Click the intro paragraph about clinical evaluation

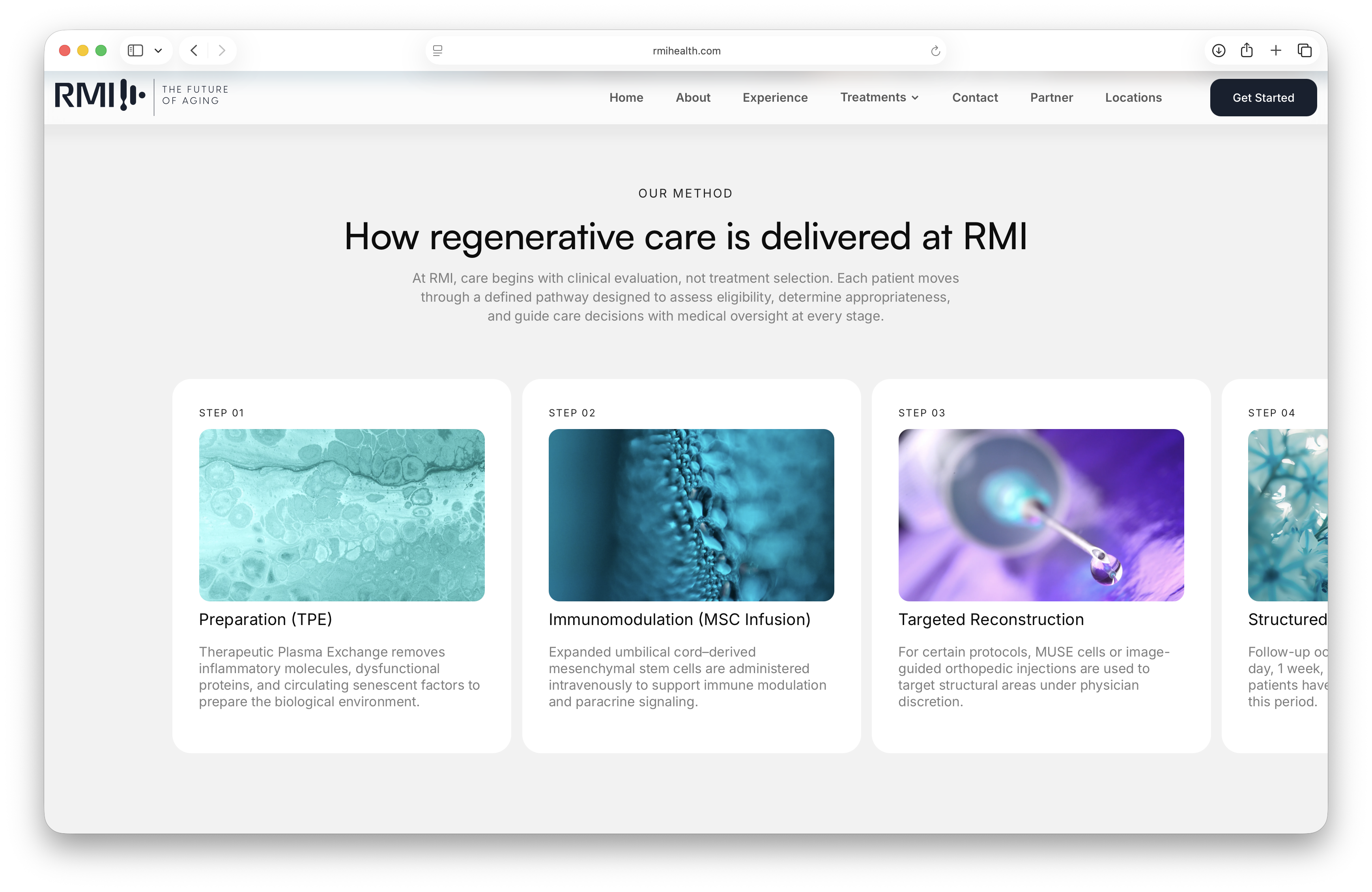point(686,297)
